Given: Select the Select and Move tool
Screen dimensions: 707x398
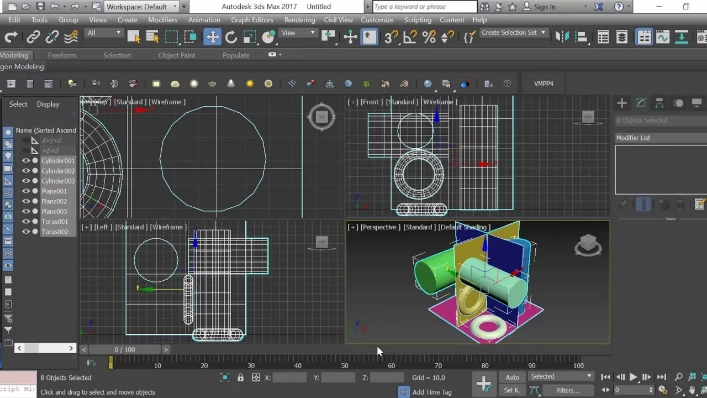Looking at the screenshot, I should tap(212, 37).
